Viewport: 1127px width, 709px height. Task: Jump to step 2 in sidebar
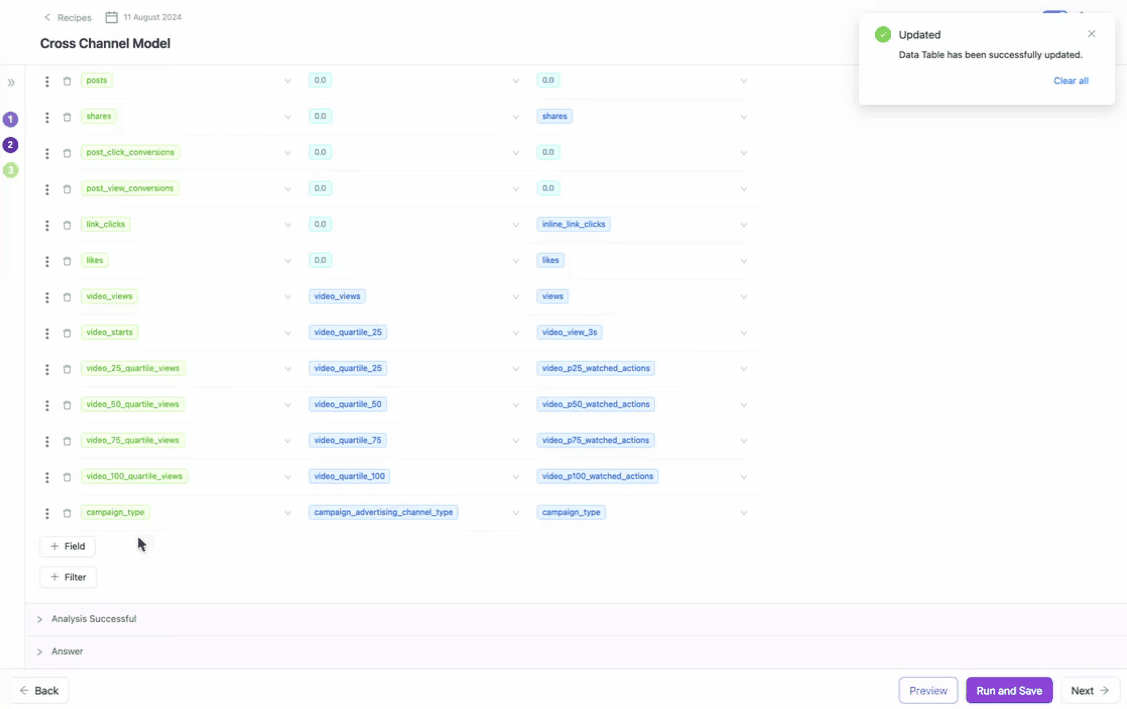pos(11,145)
